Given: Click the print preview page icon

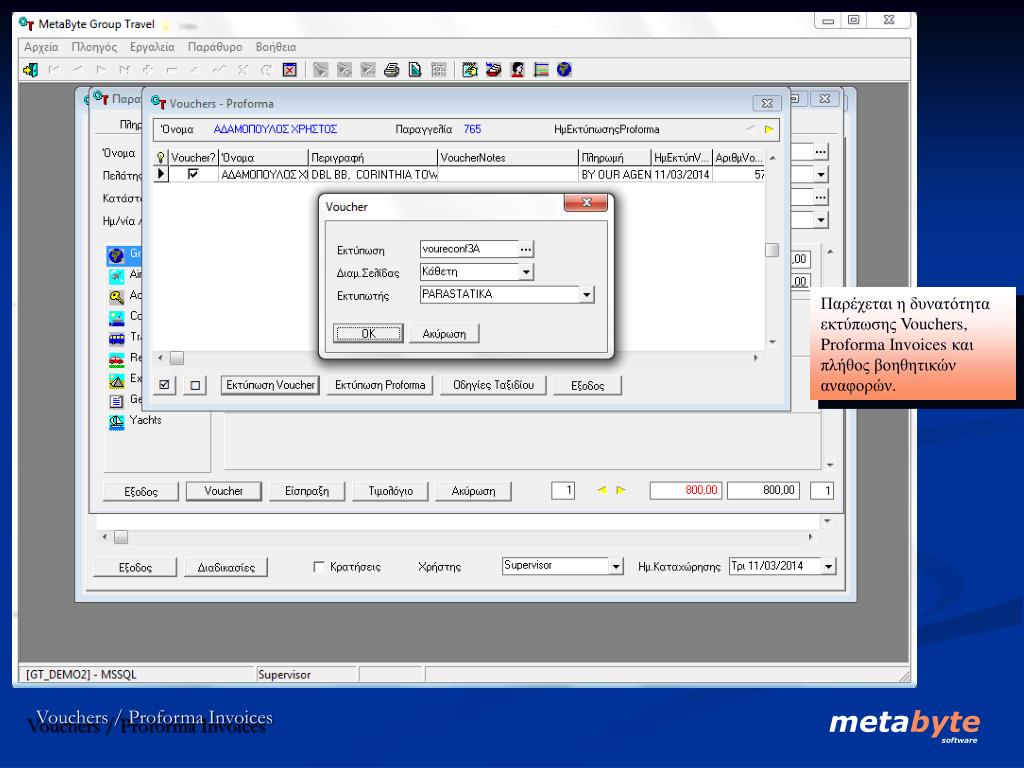Looking at the screenshot, I should 415,69.
